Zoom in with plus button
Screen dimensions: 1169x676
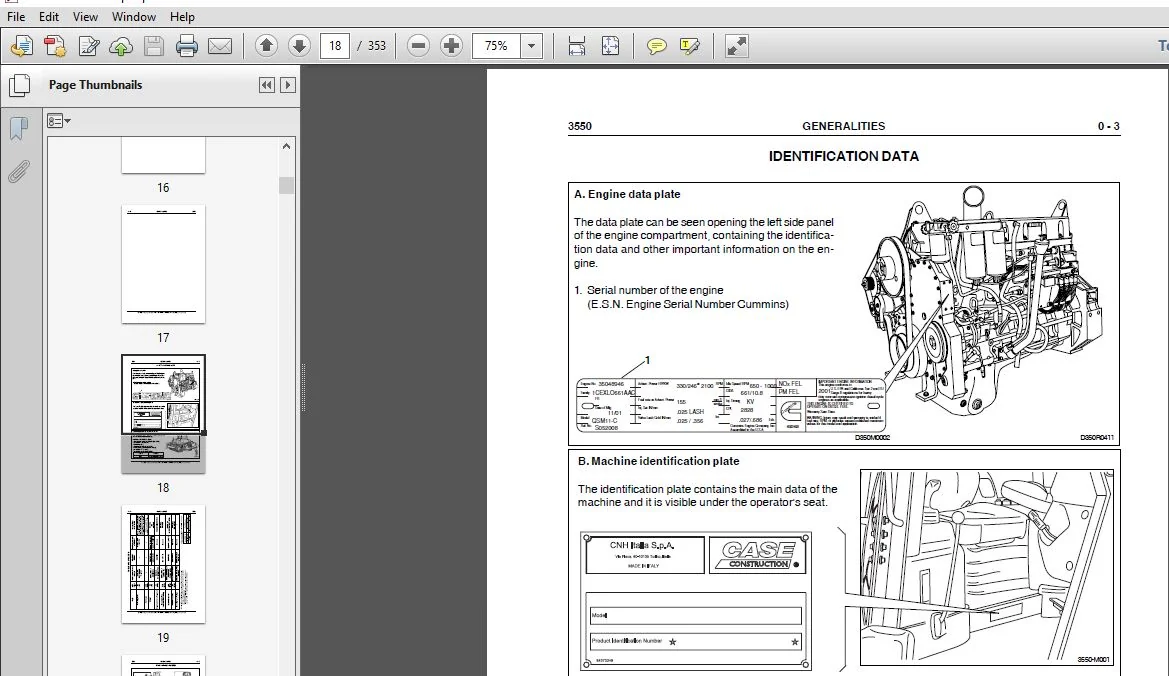(451, 45)
